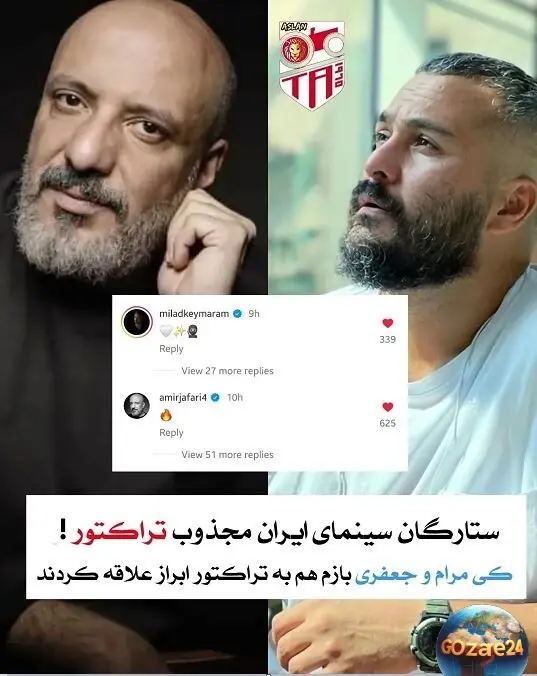Click the verified badge next to amirjafari4

(x=215, y=397)
